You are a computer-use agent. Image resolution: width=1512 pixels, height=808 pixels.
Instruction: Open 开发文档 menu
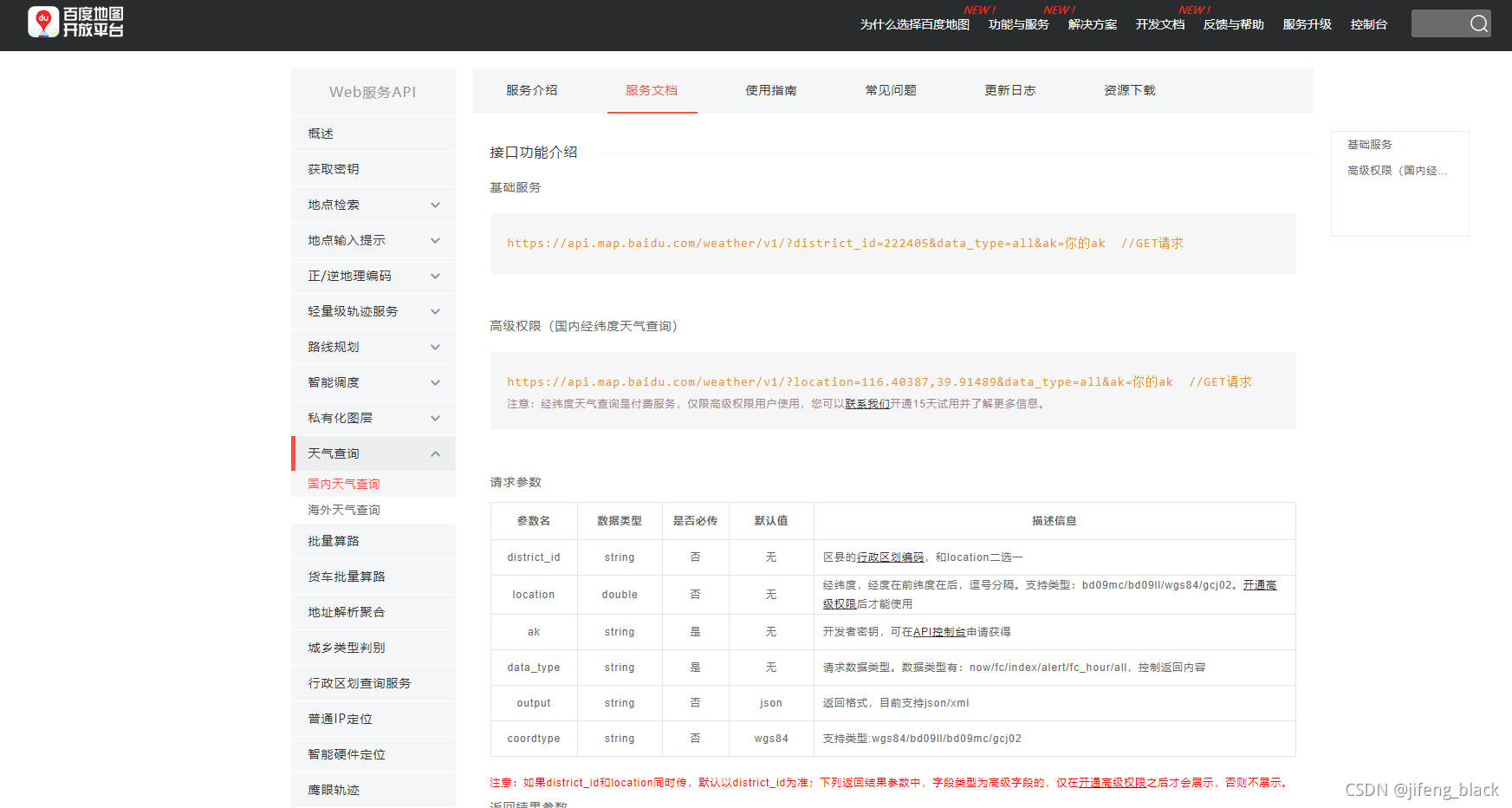coord(1159,24)
